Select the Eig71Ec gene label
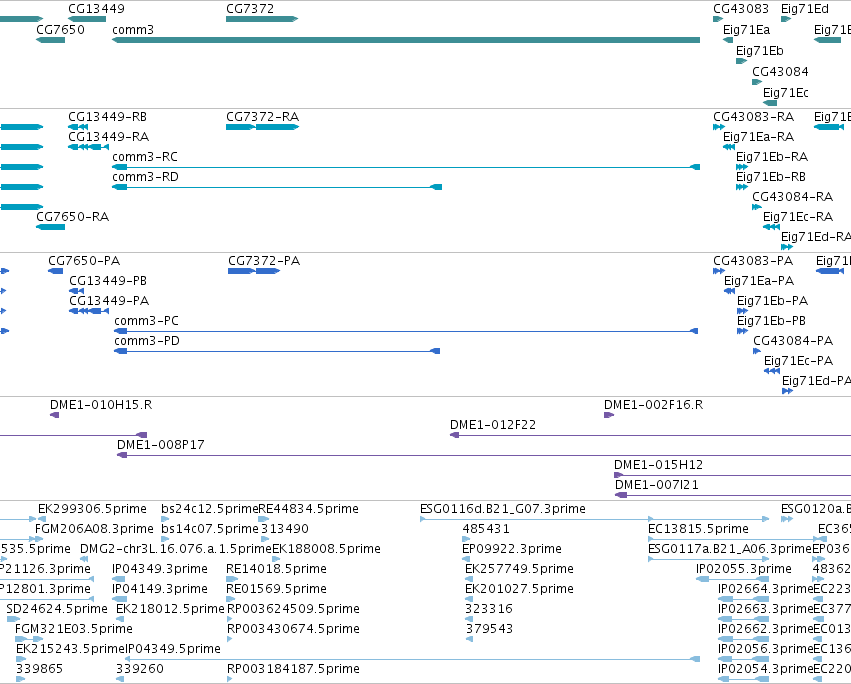This screenshot has height=684, width=851. click(x=785, y=93)
